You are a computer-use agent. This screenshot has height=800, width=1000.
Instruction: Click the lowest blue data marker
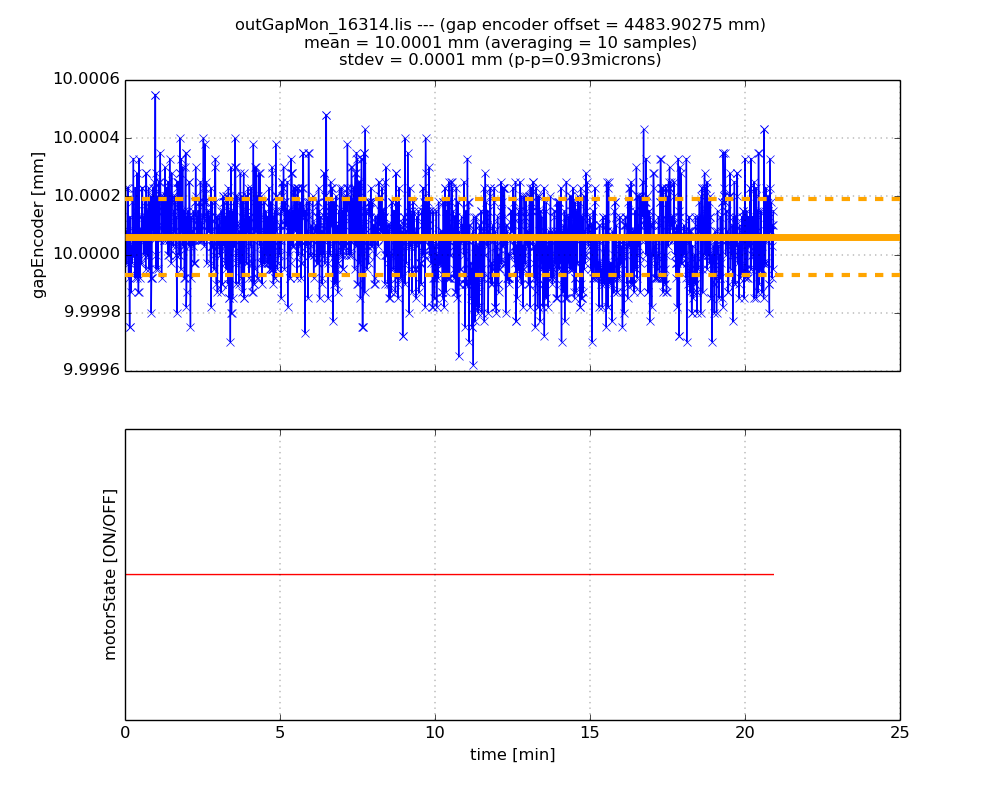(x=473, y=365)
